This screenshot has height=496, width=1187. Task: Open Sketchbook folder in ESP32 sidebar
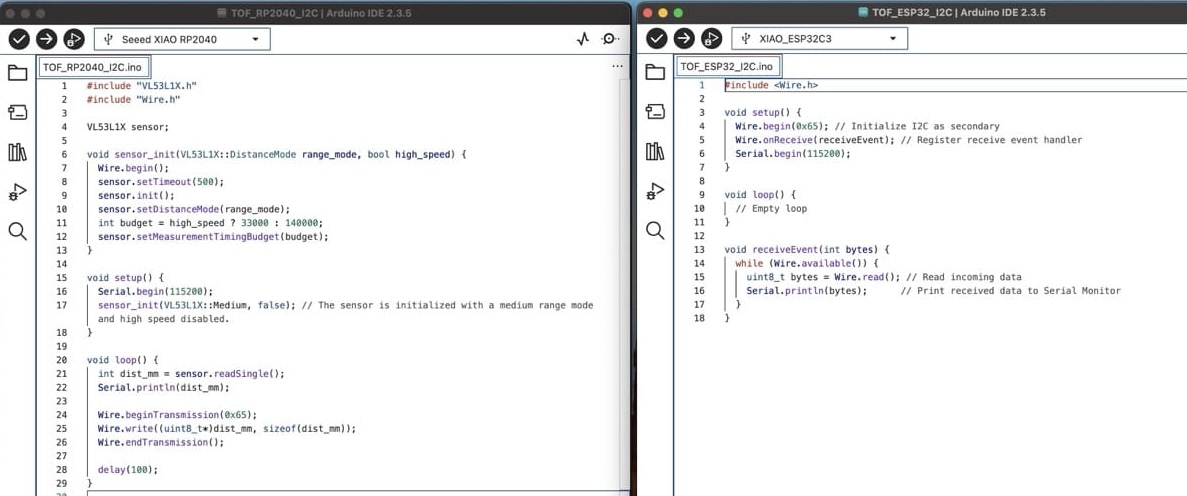655,73
